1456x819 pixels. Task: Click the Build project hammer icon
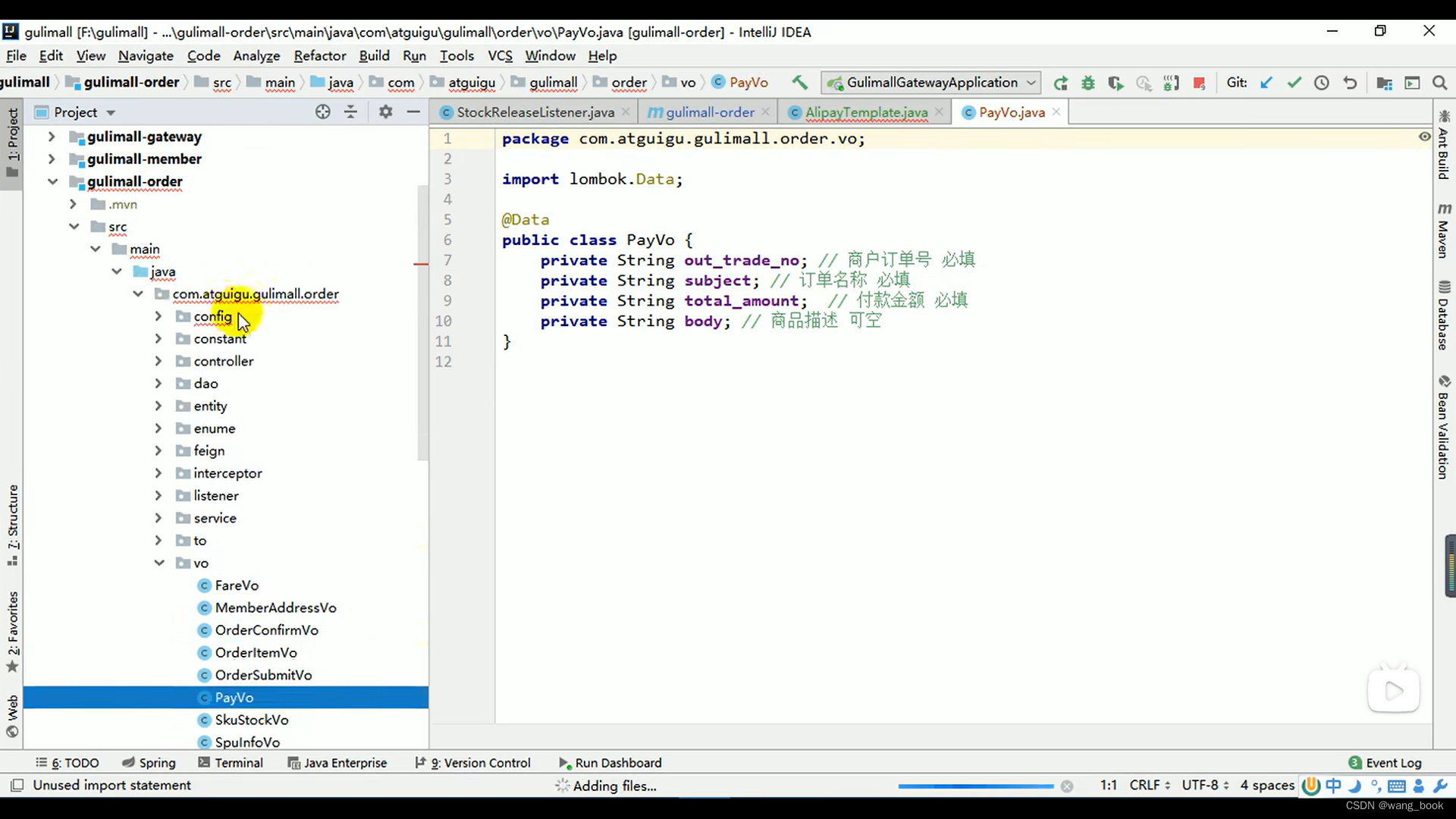799,83
